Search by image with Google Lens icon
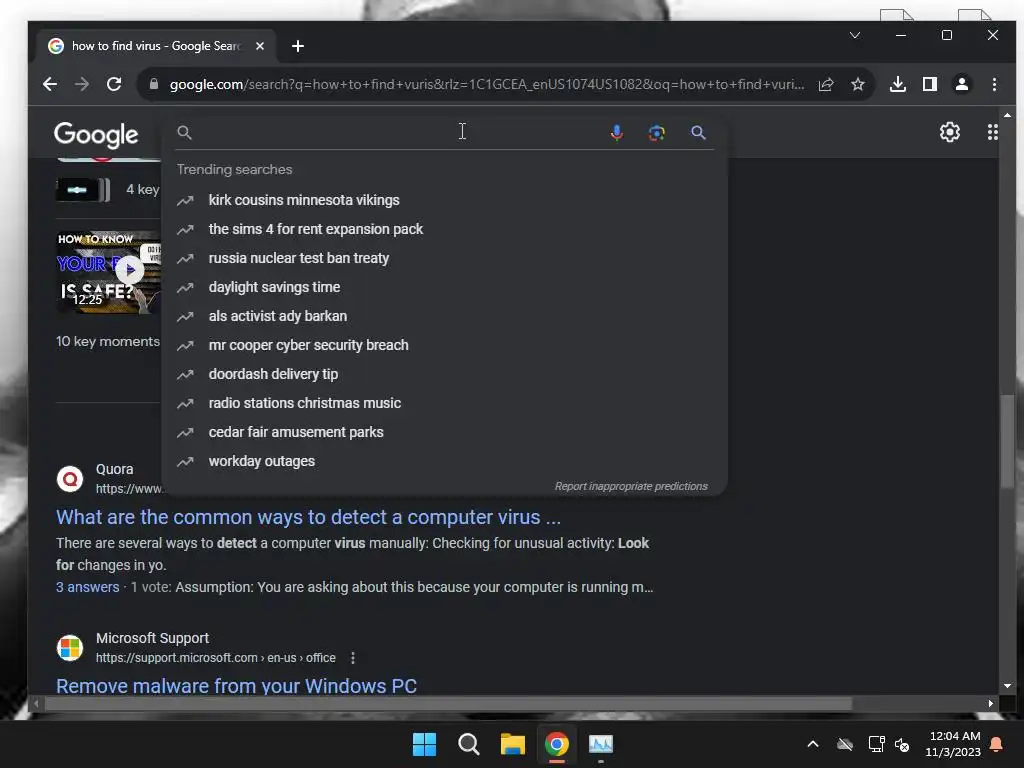 [656, 133]
